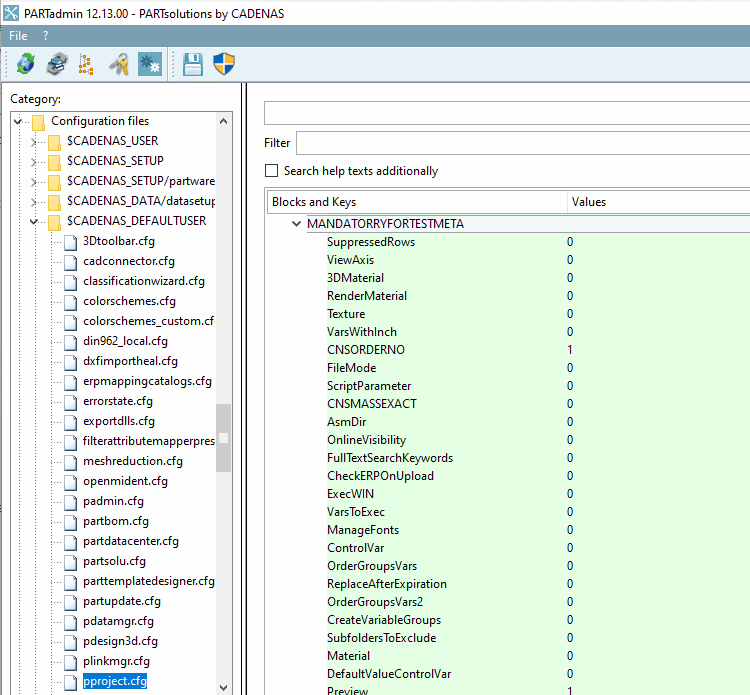
Task: Enable Search help texts additionally checkbox
Action: click(271, 171)
